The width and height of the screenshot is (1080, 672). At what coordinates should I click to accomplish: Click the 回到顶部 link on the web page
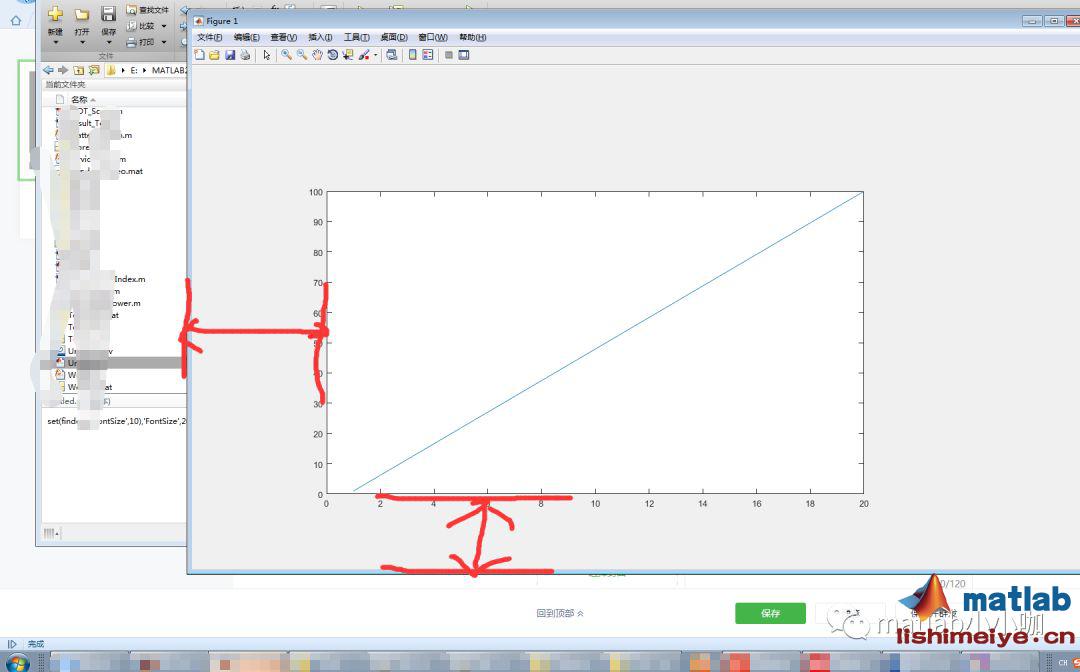560,613
